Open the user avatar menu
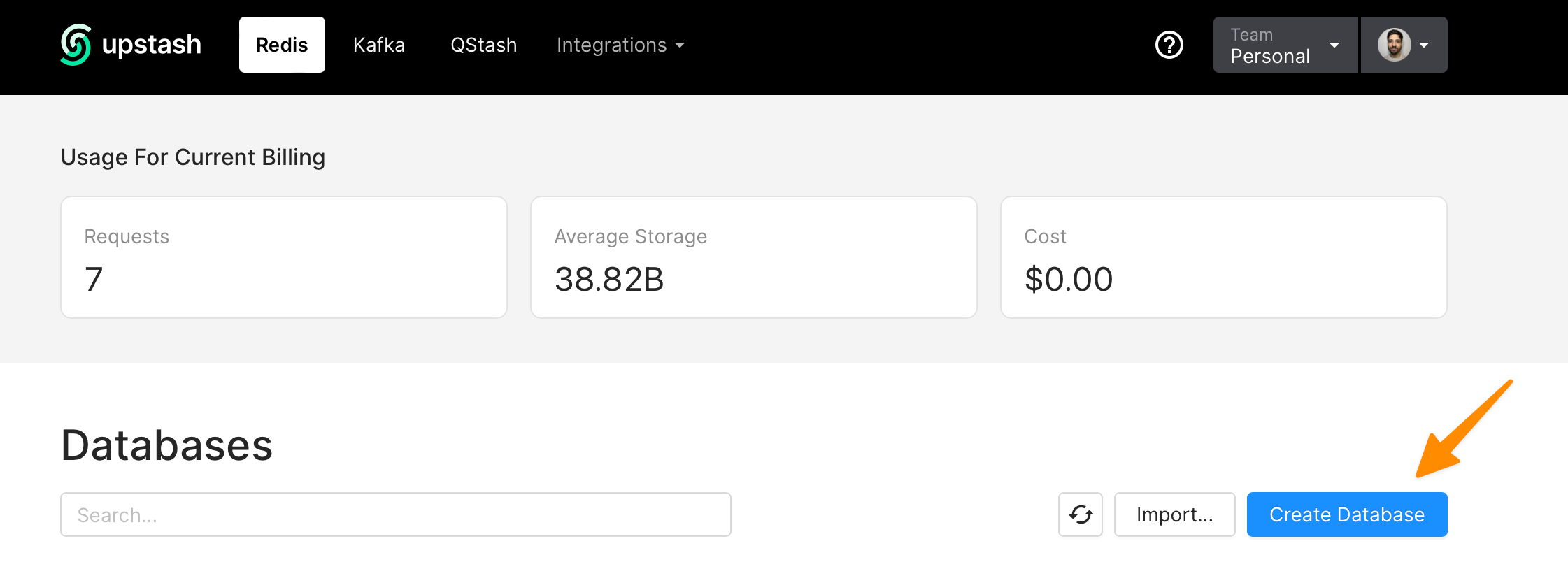1568x576 pixels. [1404, 45]
